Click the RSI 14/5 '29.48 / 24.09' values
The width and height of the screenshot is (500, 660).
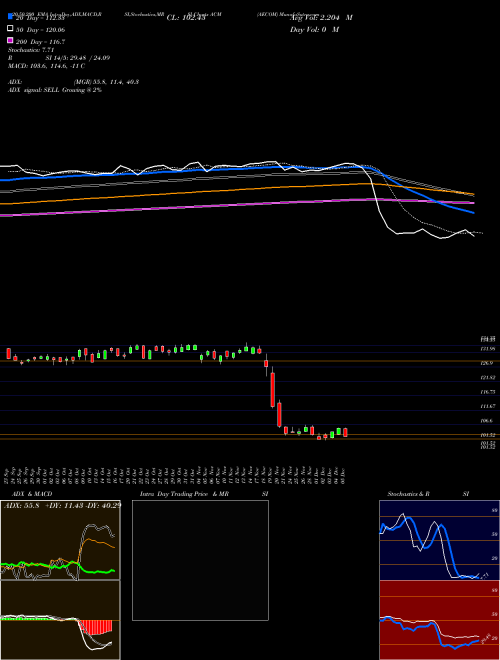(x=89, y=58)
